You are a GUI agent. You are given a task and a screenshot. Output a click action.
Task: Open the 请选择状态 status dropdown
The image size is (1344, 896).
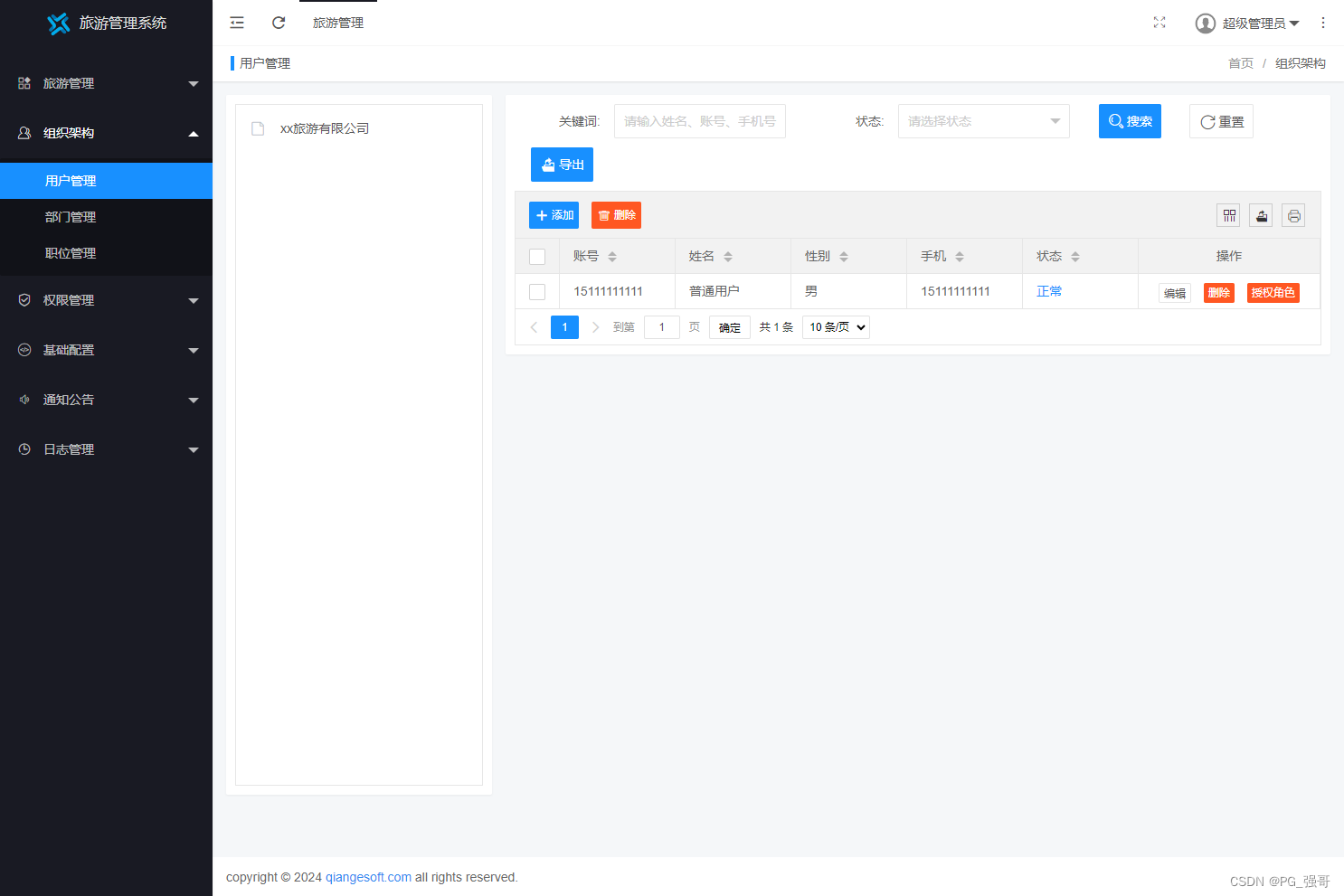click(x=984, y=121)
